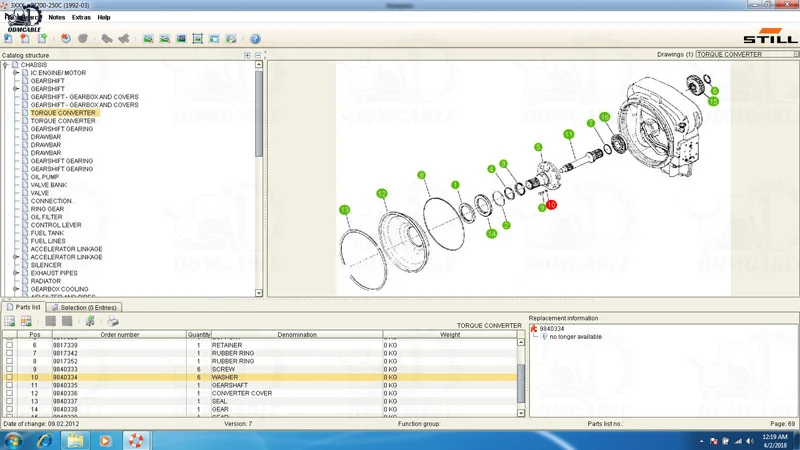The width and height of the screenshot is (800, 450).
Task: Sort by the Order number column header
Action: pyautogui.click(x=119, y=335)
